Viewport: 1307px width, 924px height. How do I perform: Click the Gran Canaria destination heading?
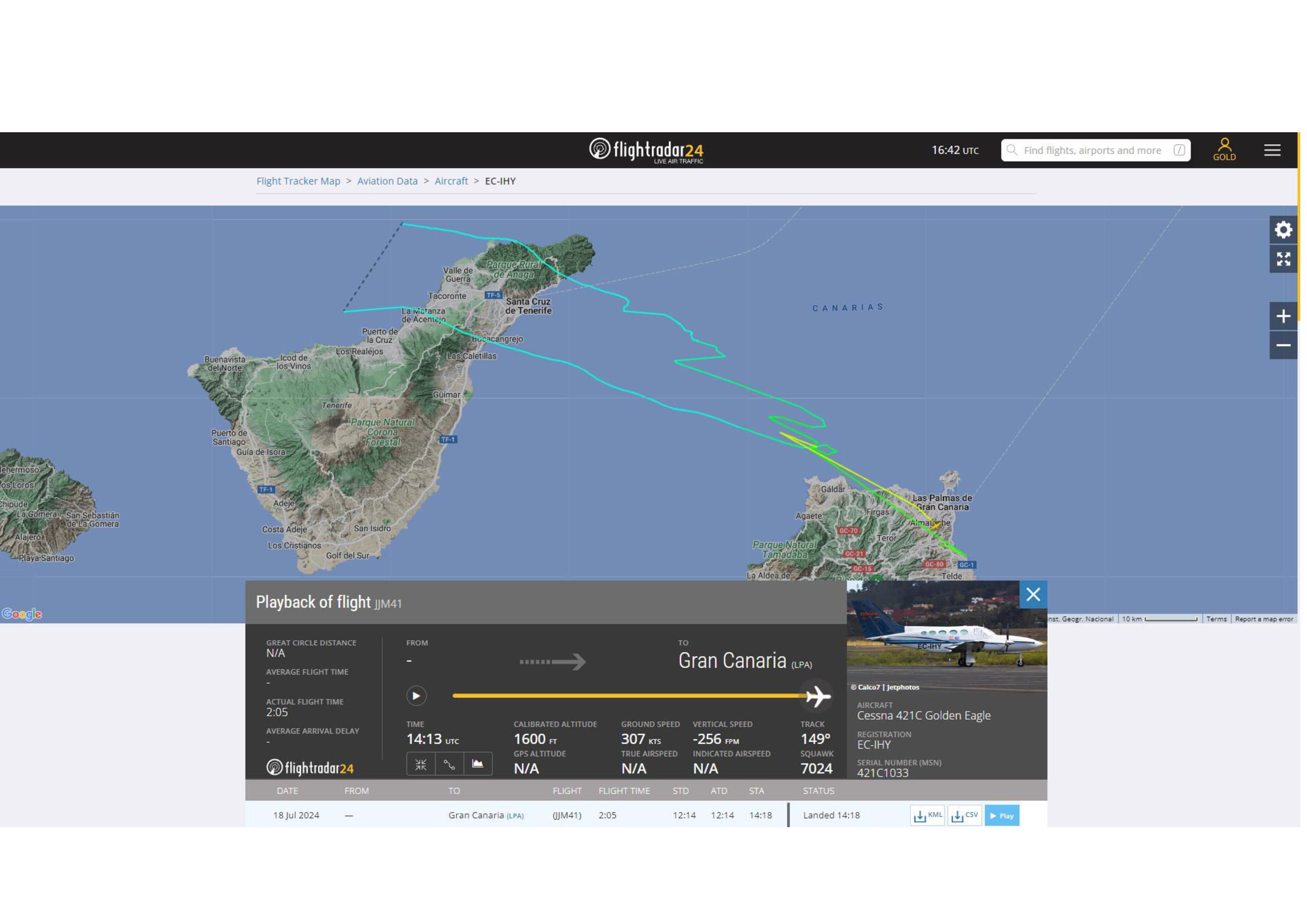745,661
